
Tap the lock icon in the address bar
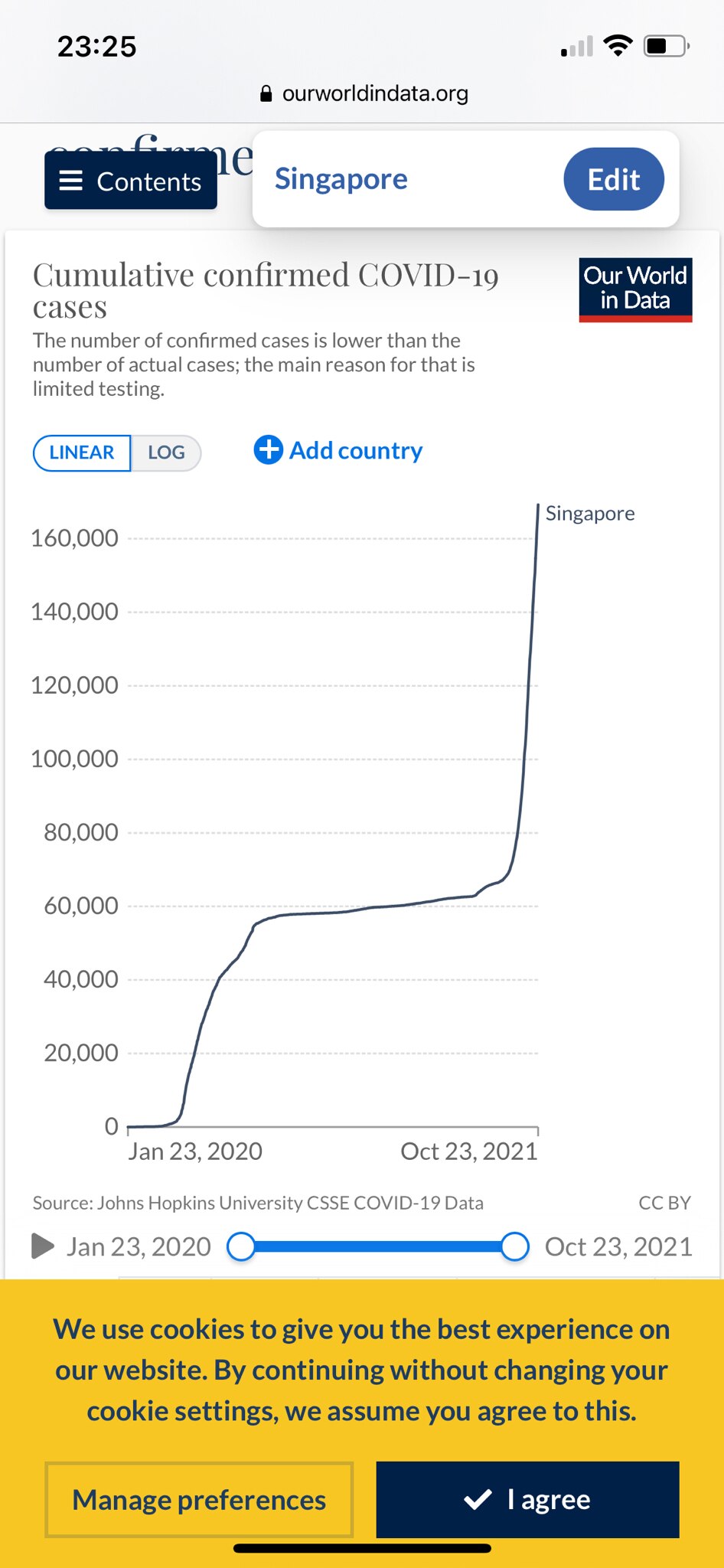(x=266, y=93)
